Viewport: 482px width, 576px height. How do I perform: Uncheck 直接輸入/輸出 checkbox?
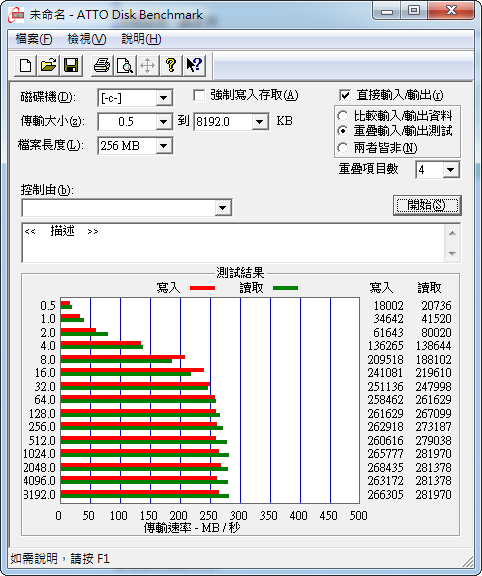345,96
